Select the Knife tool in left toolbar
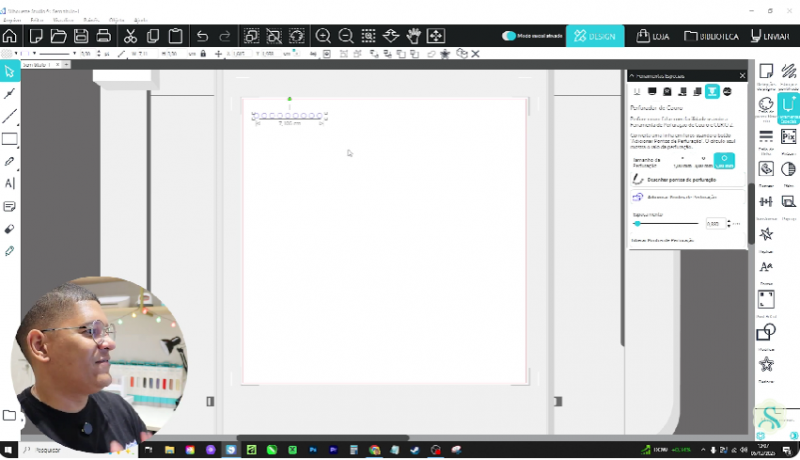The image size is (800, 460). 9,251
